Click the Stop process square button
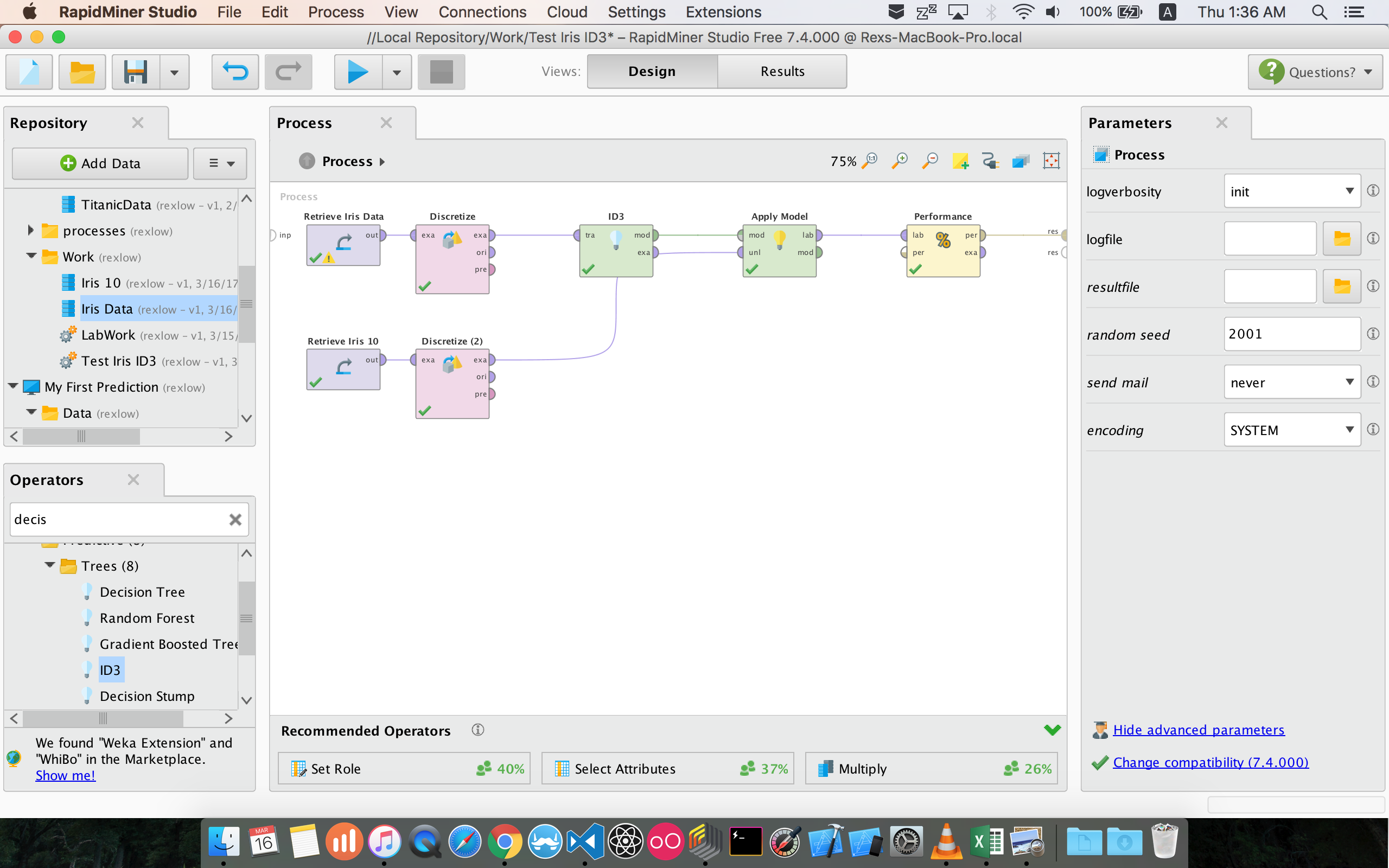 click(441, 72)
